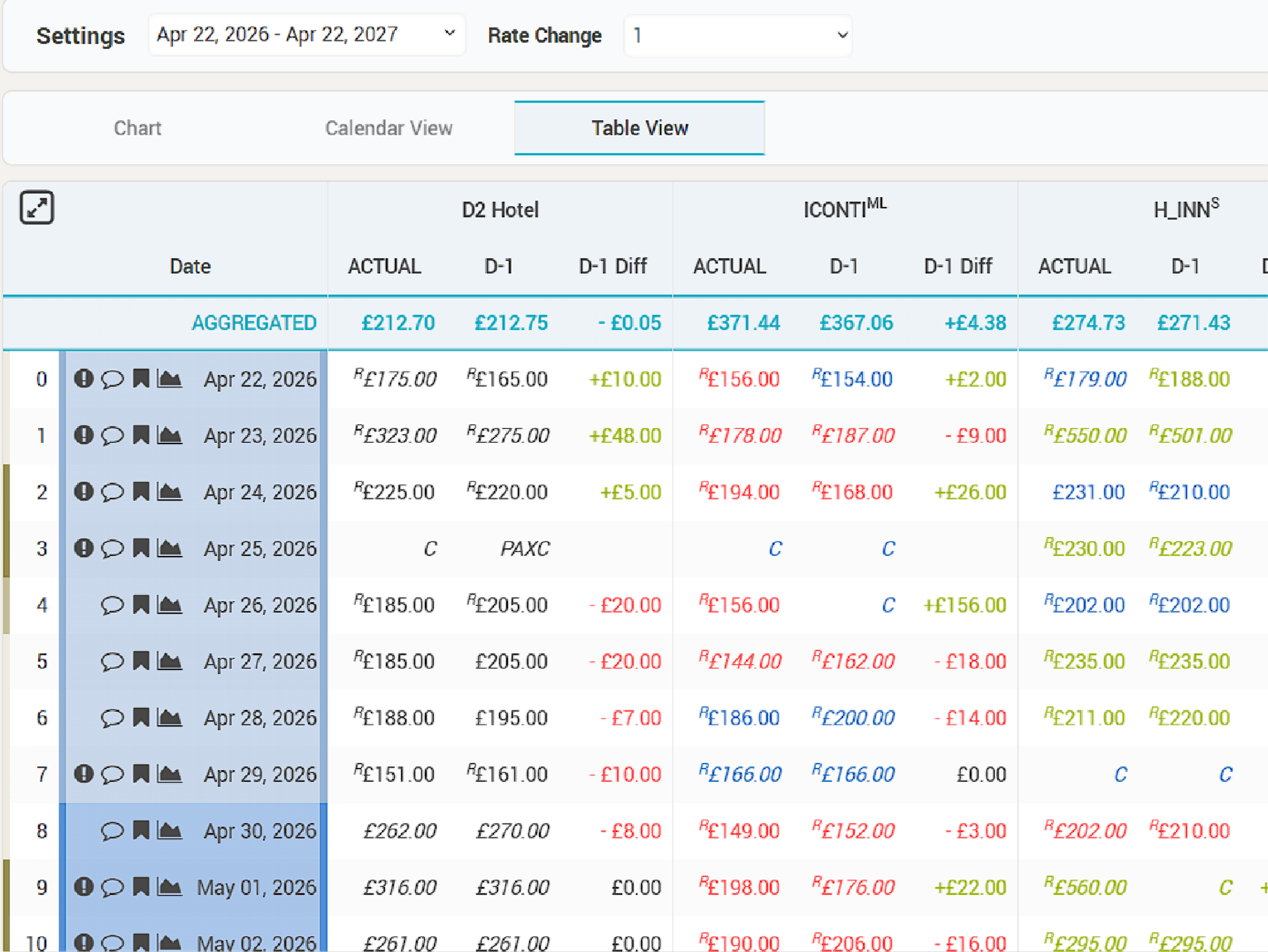Screen dimensions: 1268x952
Task: Select the Apr 26, 2026 date cell
Action: (260, 605)
